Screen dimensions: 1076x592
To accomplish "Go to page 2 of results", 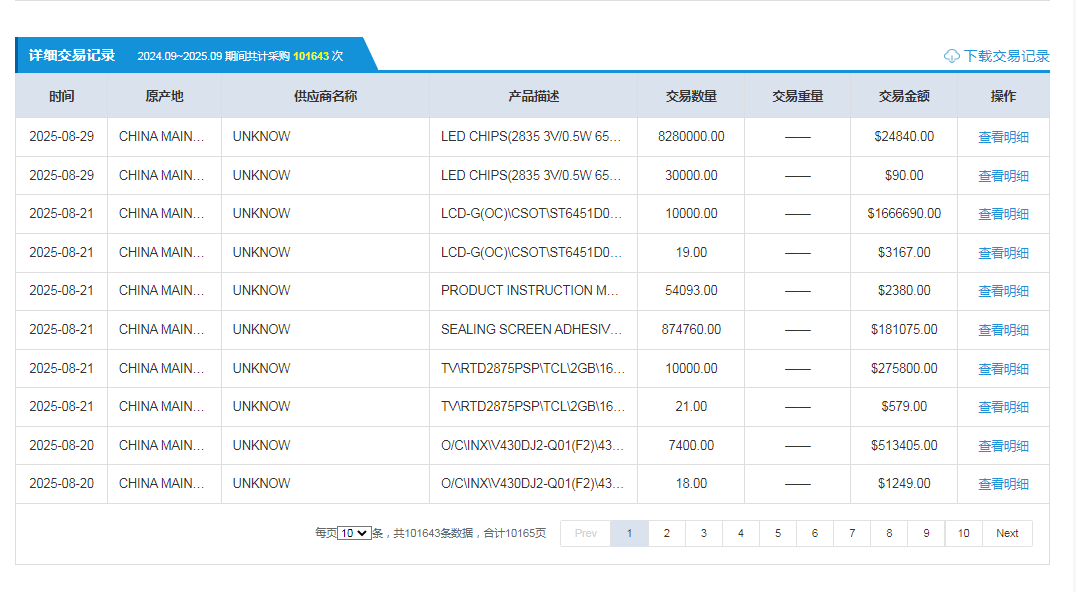I will click(x=666, y=534).
